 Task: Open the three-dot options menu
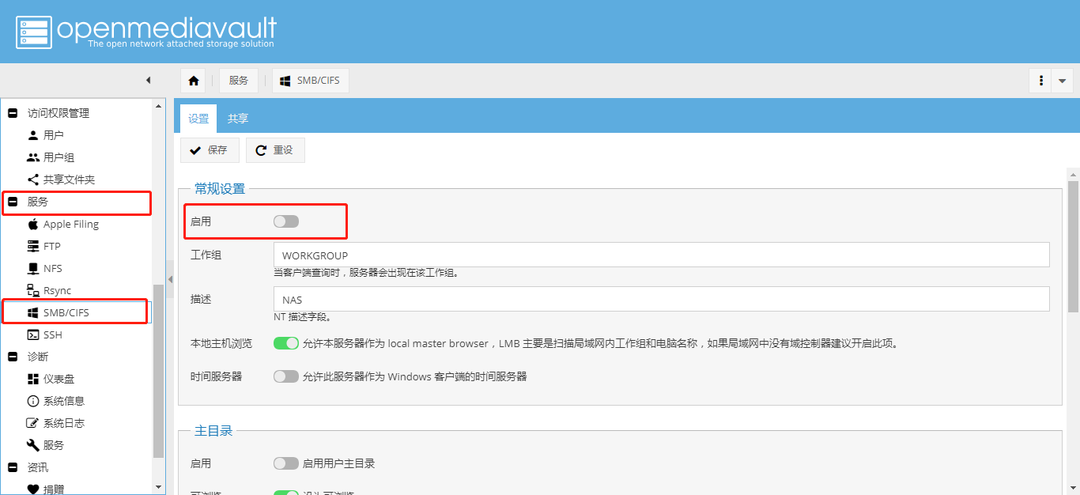(1040, 81)
